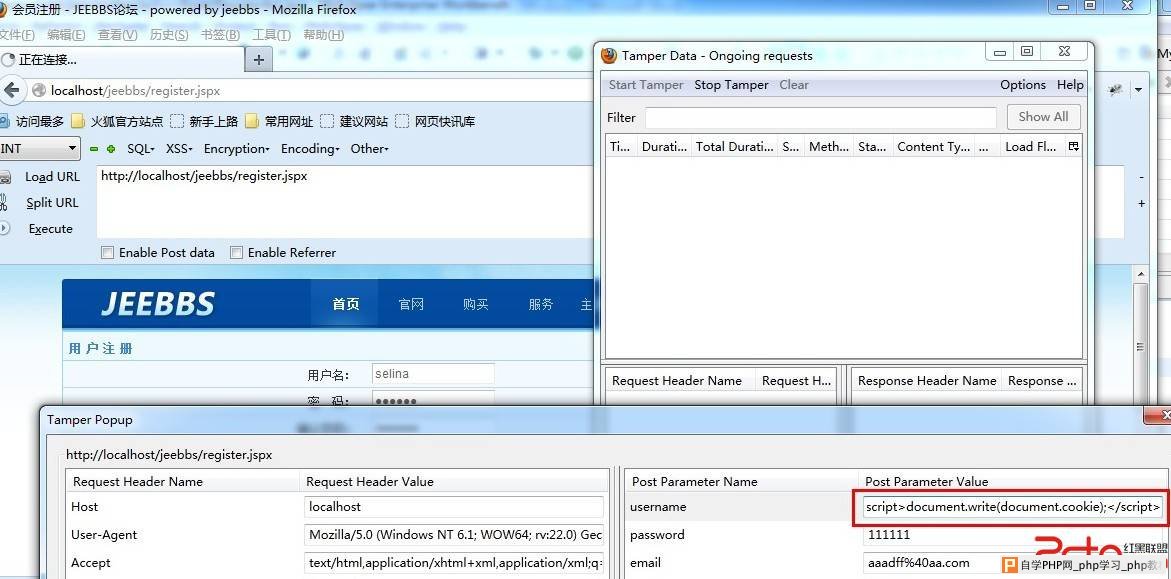Open Options in Tamper Data

1023,85
